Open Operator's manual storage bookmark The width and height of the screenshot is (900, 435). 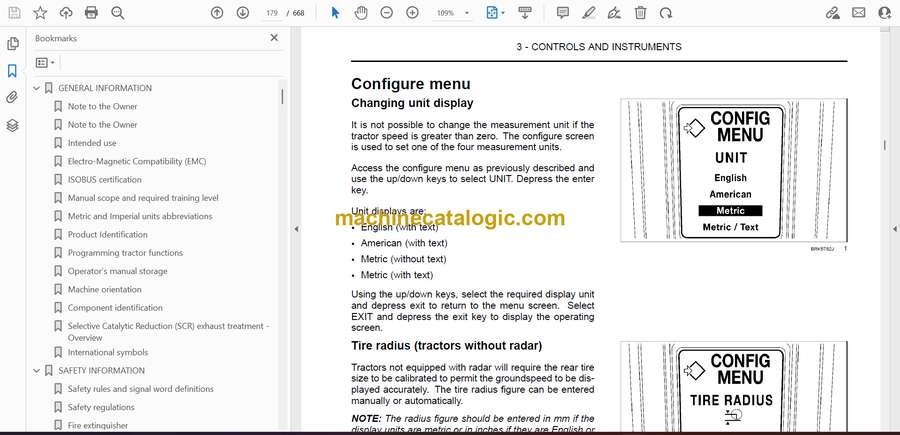(118, 271)
